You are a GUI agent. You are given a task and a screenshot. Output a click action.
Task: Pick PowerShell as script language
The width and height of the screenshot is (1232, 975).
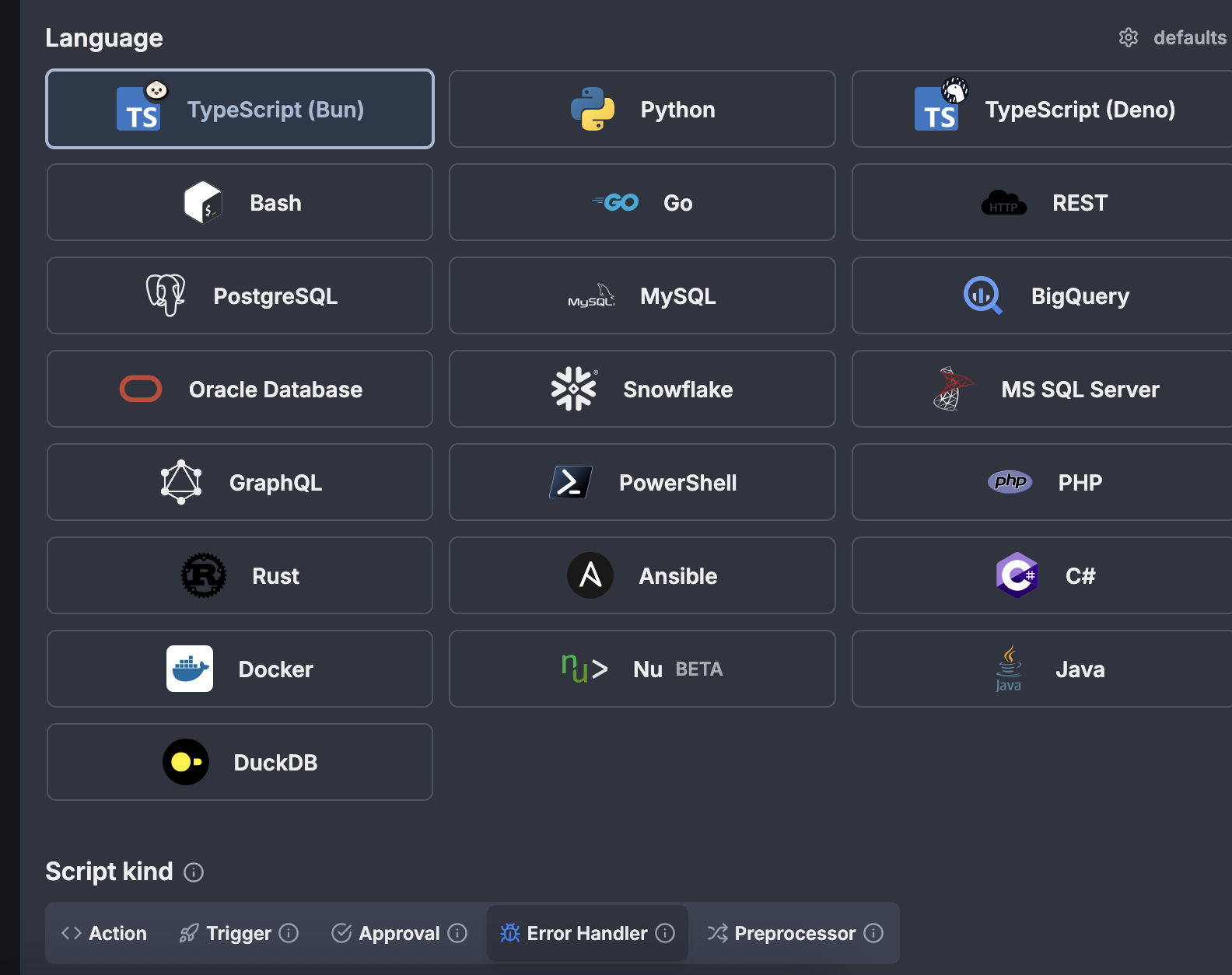(642, 482)
